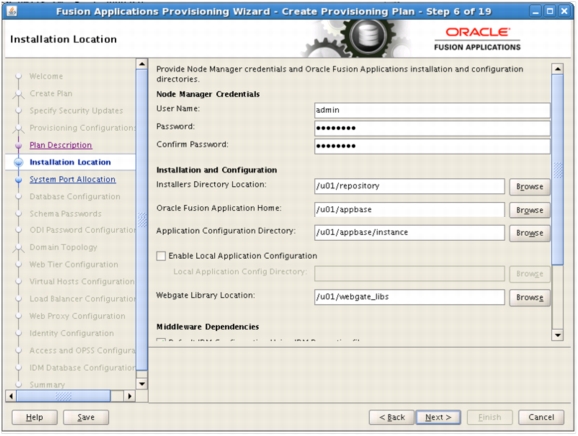This screenshot has width=578, height=436.
Task: Click the Installation and Configuration heading
Action: (x=217, y=170)
